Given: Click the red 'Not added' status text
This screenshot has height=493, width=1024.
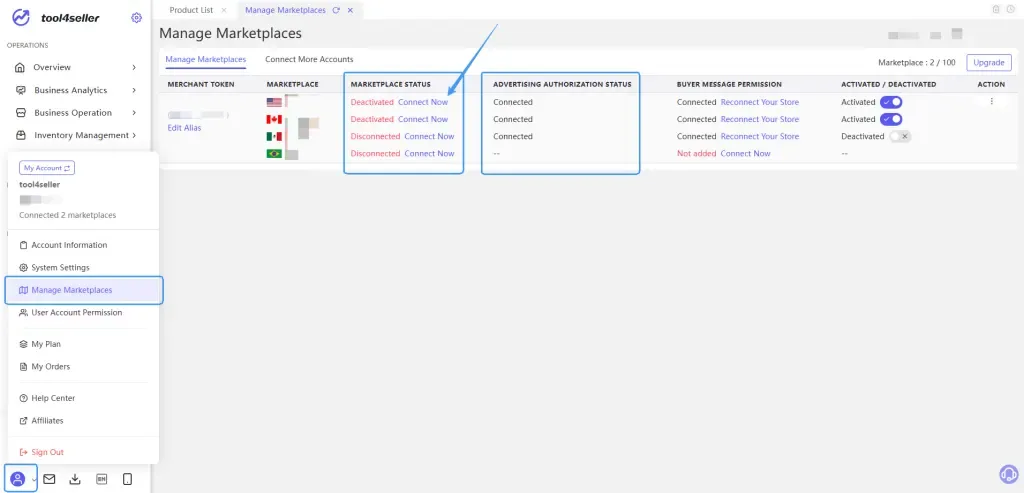Looking at the screenshot, I should [696, 153].
